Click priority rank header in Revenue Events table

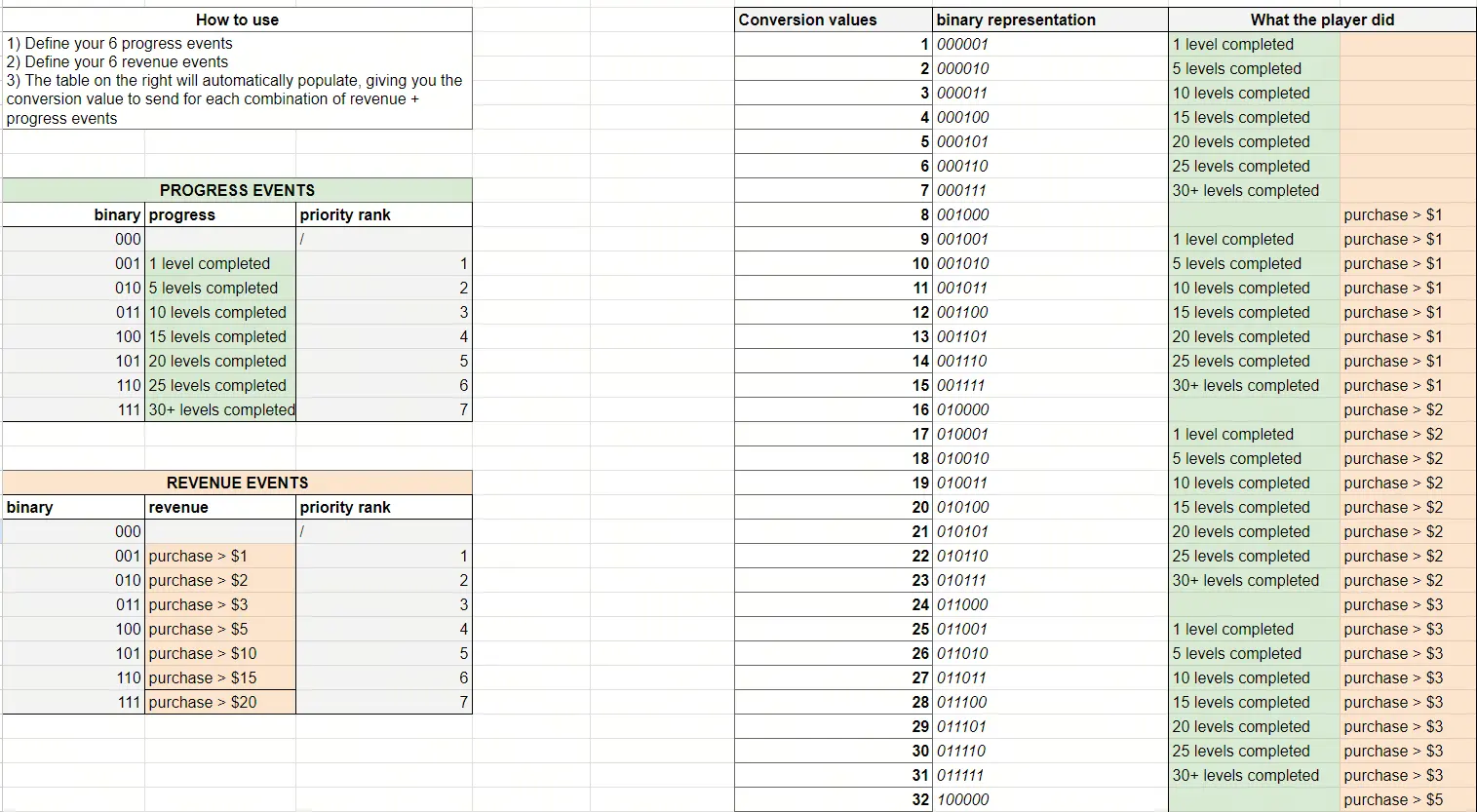click(383, 507)
